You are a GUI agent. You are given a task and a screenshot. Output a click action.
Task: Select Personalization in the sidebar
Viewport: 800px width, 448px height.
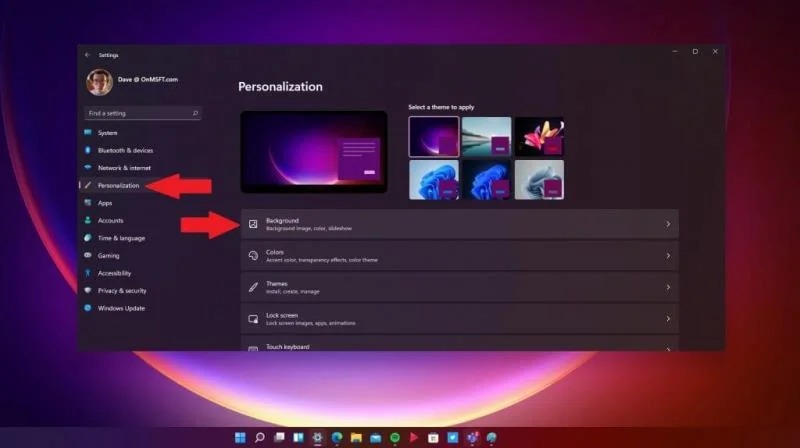pos(118,186)
